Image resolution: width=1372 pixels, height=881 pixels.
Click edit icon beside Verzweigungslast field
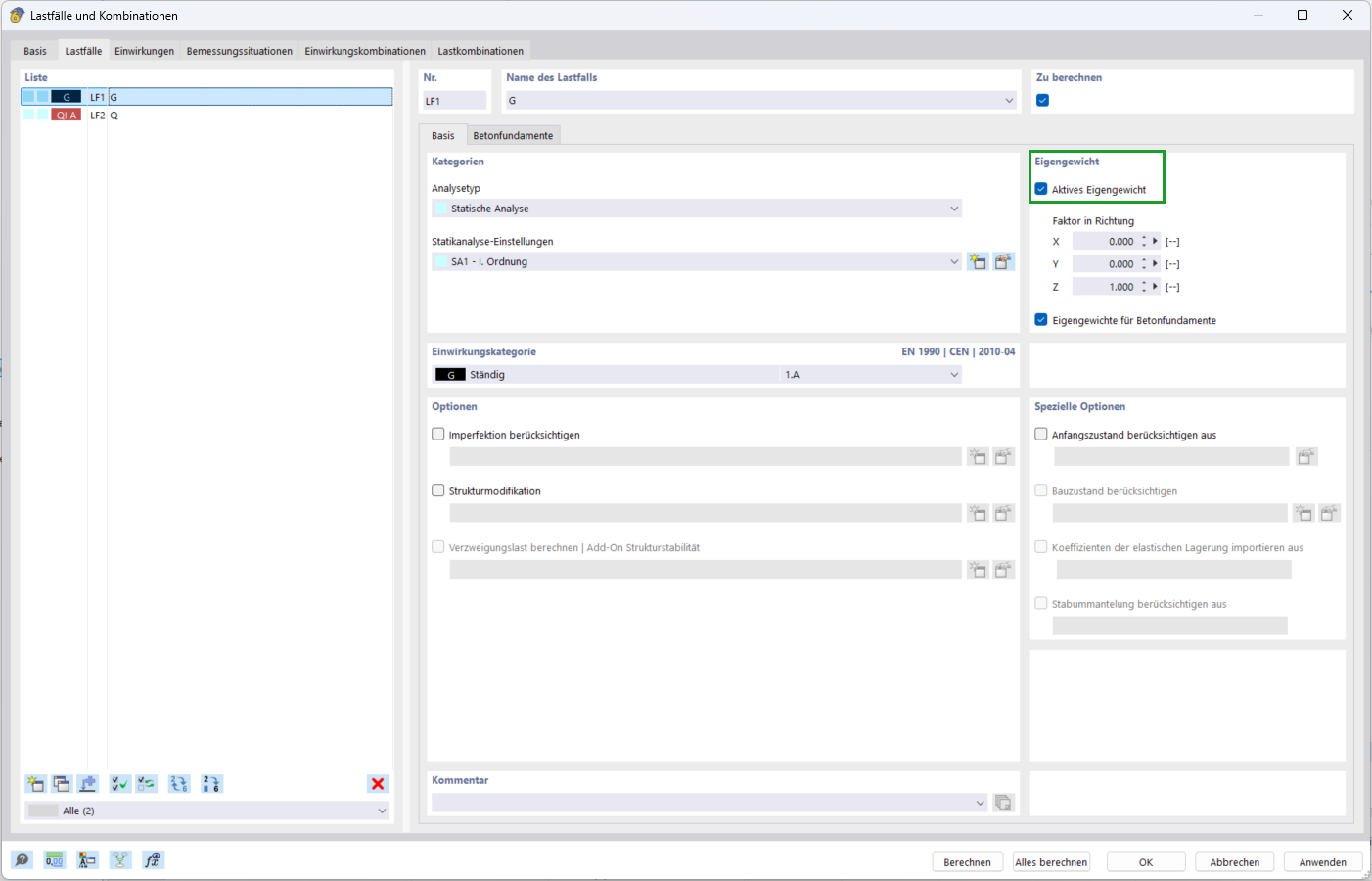click(1004, 570)
